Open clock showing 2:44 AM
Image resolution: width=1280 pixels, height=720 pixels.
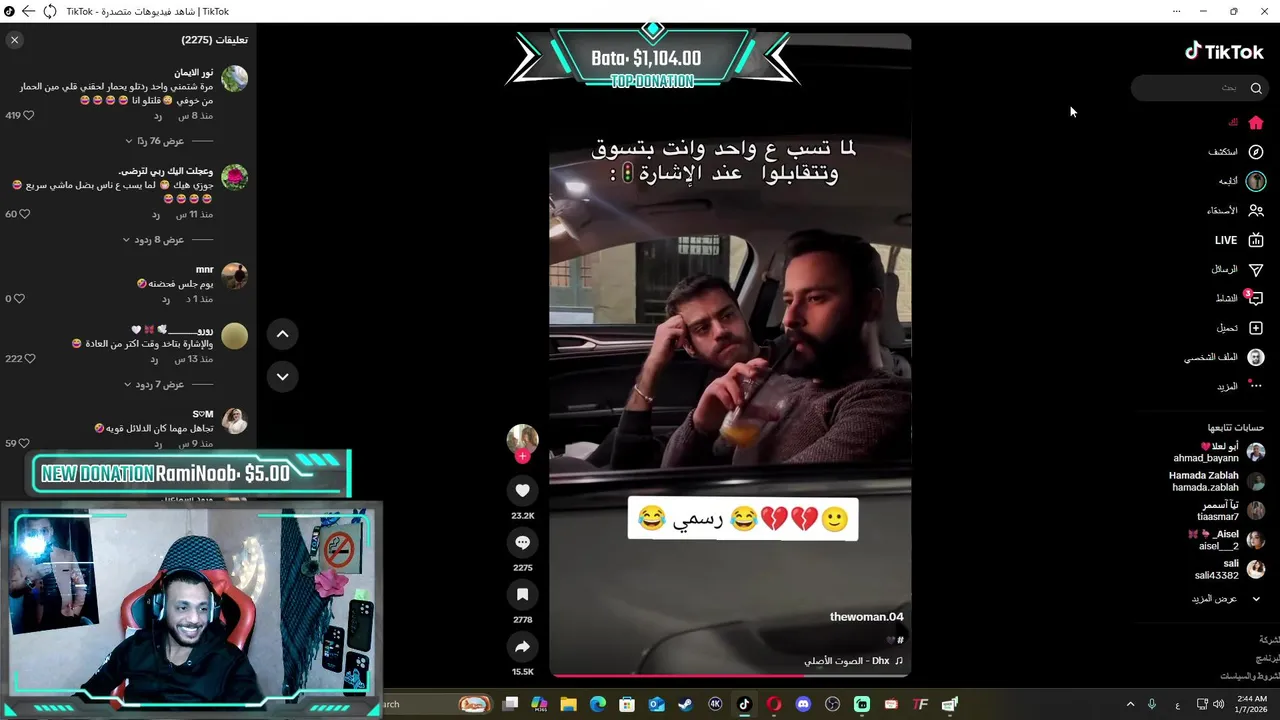[1251, 704]
